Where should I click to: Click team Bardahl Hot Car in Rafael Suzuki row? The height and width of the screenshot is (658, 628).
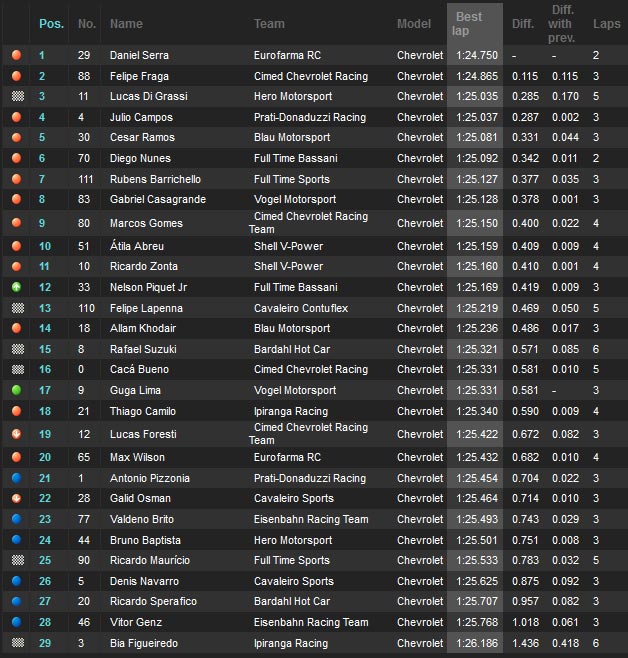tap(292, 349)
